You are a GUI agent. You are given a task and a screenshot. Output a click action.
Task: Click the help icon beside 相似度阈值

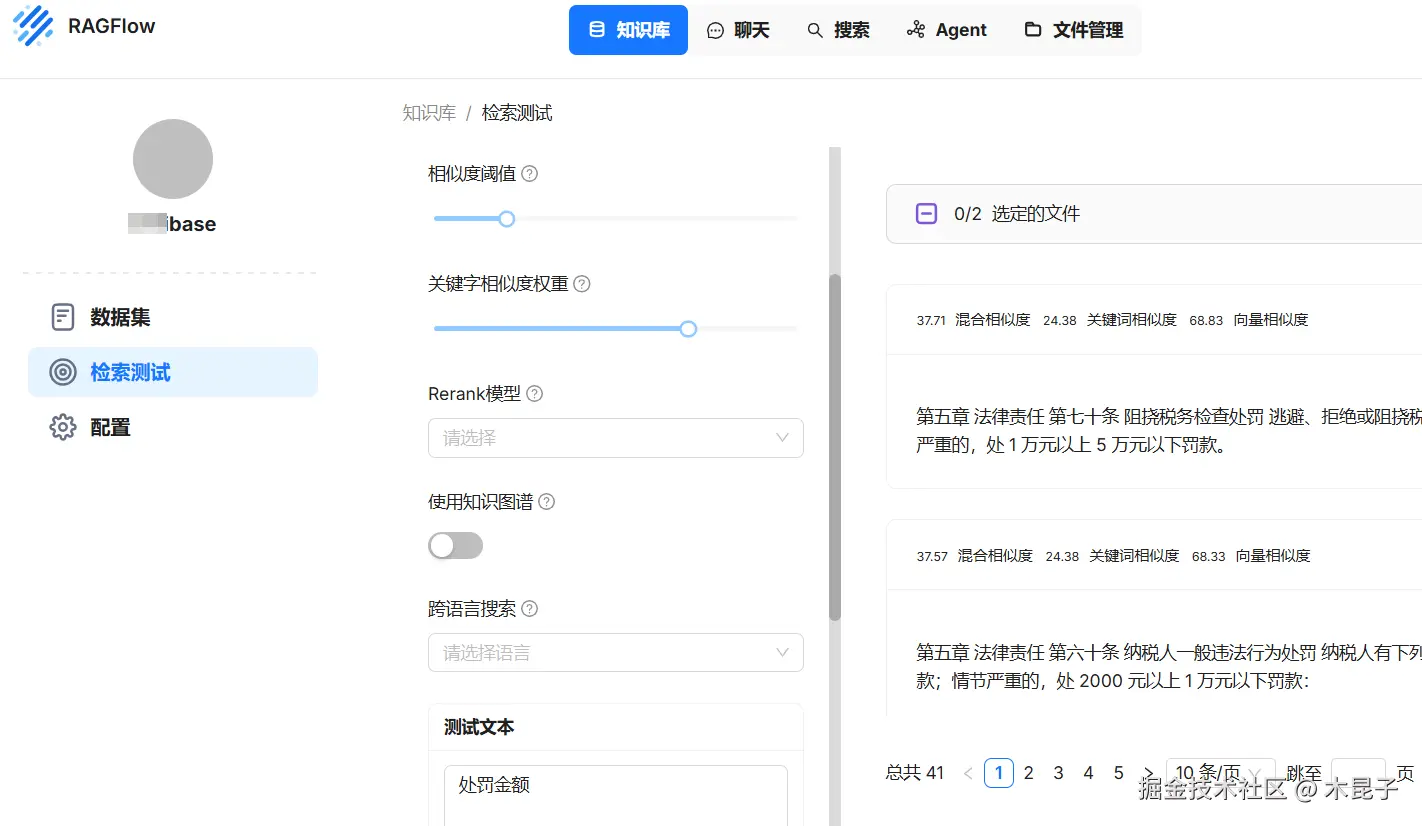point(530,173)
